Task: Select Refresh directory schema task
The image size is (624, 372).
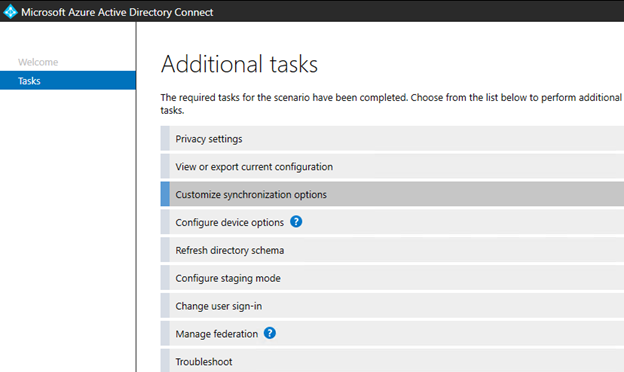Action: coord(392,250)
